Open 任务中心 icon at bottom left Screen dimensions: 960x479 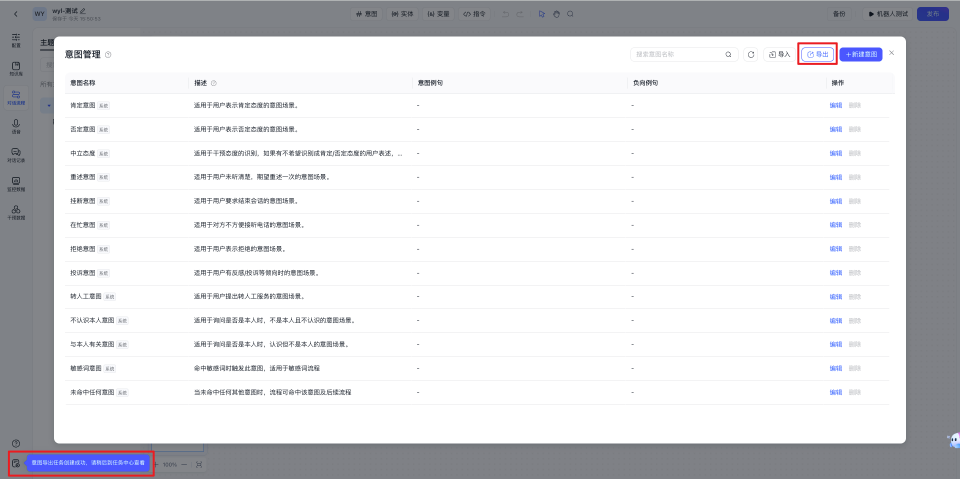pyautogui.click(x=16, y=463)
